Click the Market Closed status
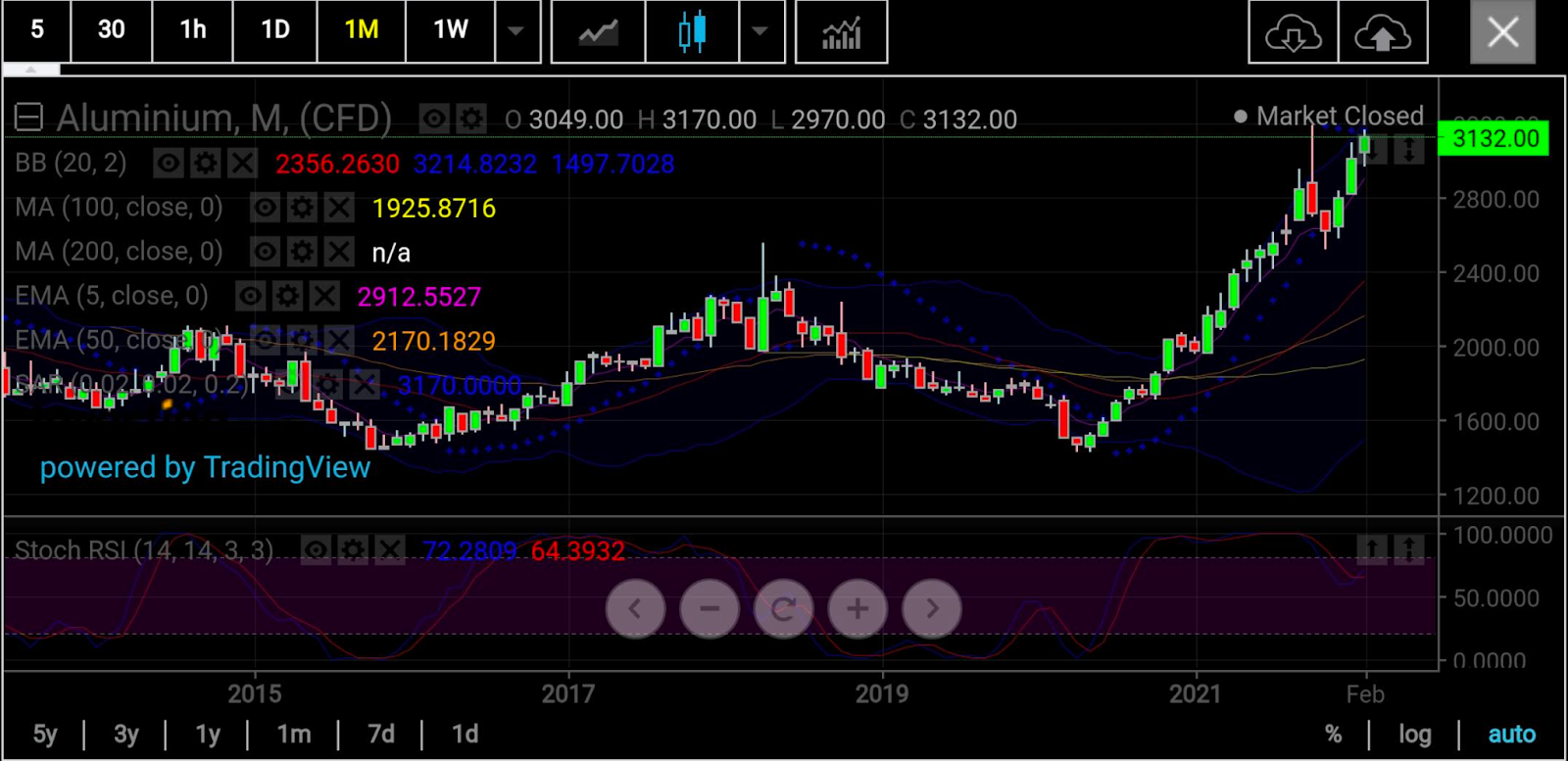 coord(1329,117)
